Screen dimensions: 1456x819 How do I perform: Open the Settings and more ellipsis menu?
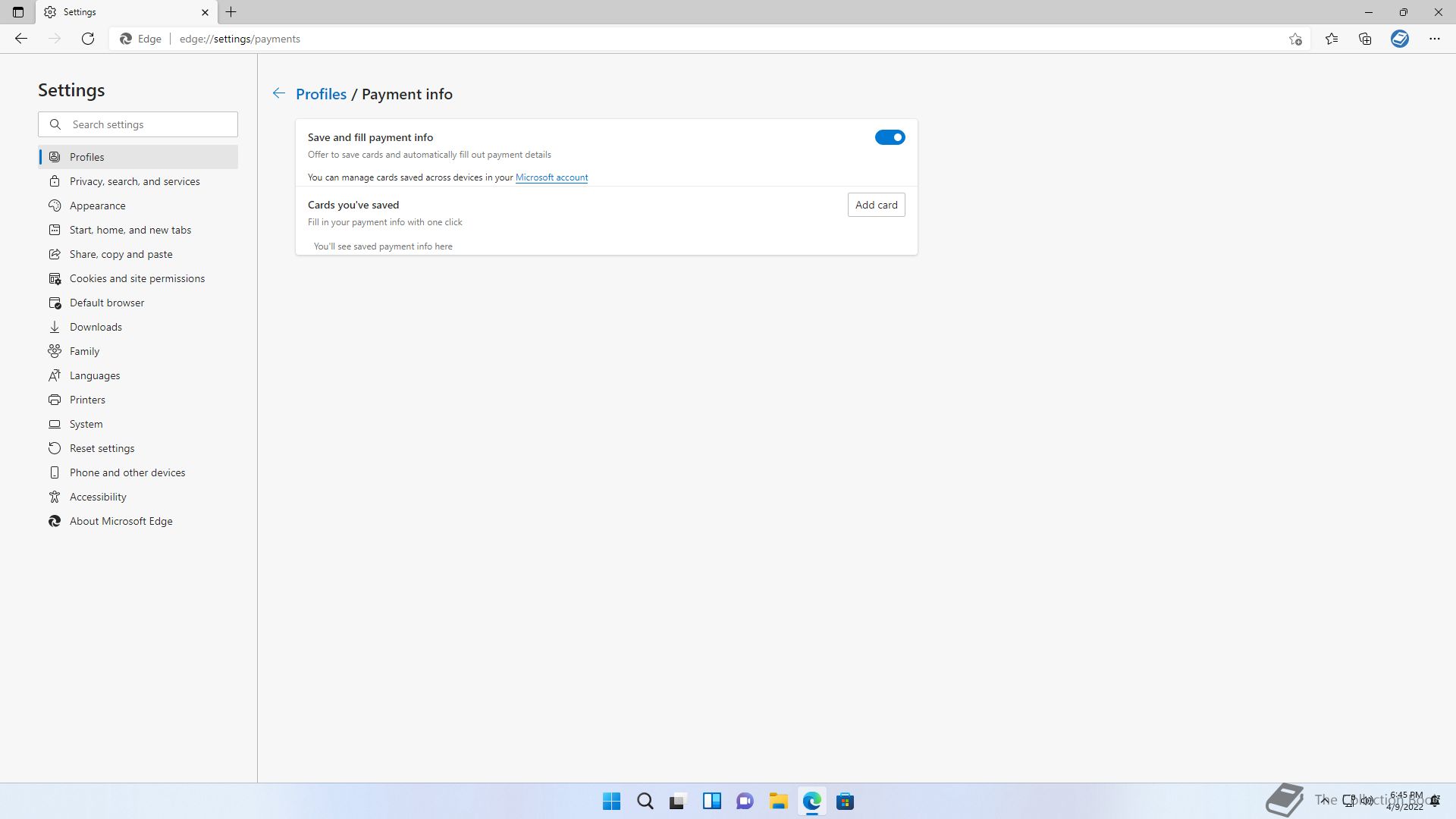(x=1435, y=39)
